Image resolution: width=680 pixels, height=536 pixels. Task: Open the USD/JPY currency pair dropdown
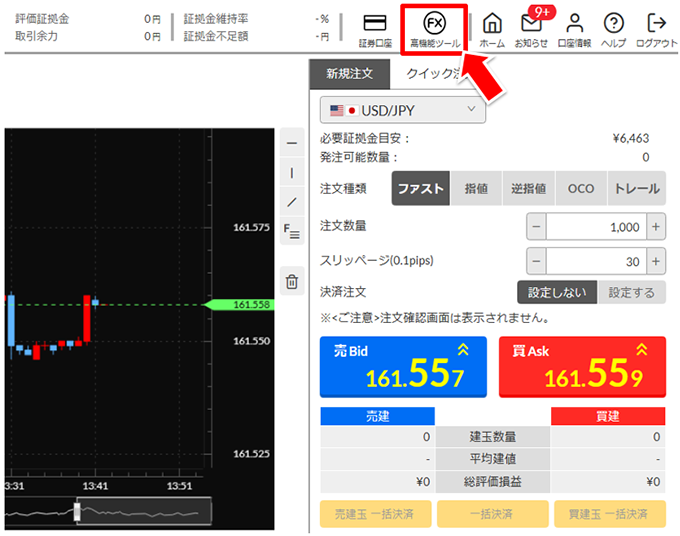point(402,110)
